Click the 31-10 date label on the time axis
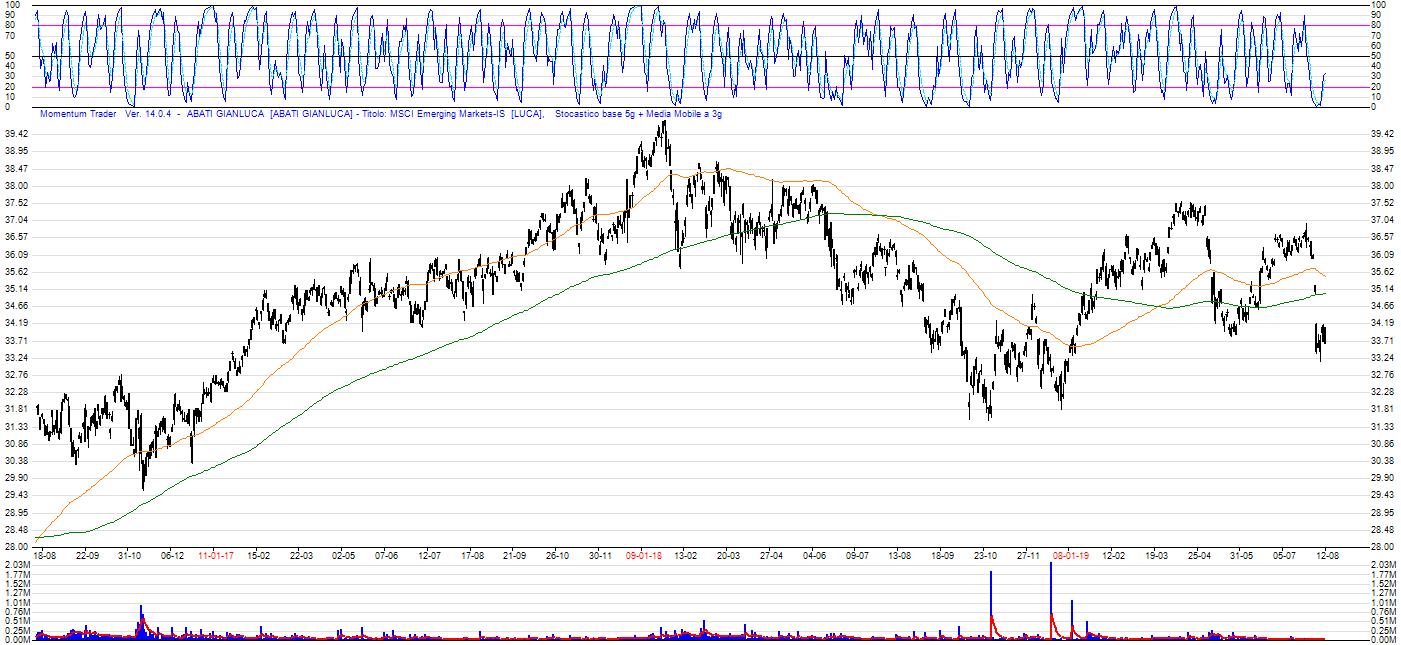This screenshot has width=1401, height=645. 130,554
